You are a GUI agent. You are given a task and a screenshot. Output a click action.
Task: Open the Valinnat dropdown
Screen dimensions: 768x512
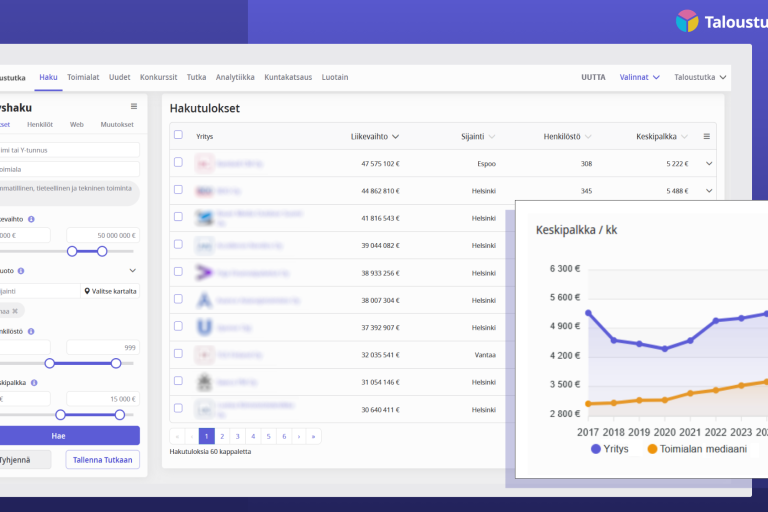click(x=640, y=77)
